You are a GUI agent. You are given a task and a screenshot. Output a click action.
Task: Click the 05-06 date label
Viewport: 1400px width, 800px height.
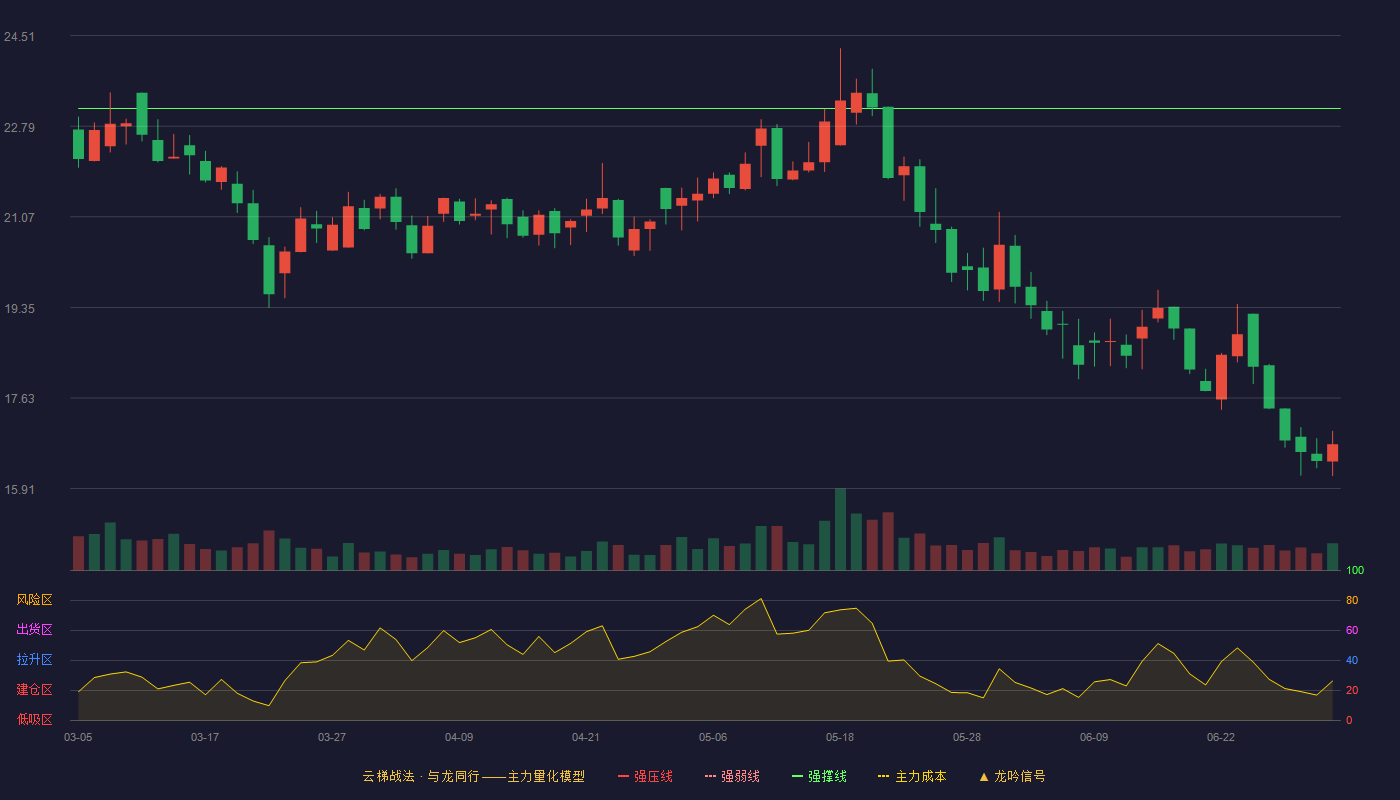coord(713,737)
